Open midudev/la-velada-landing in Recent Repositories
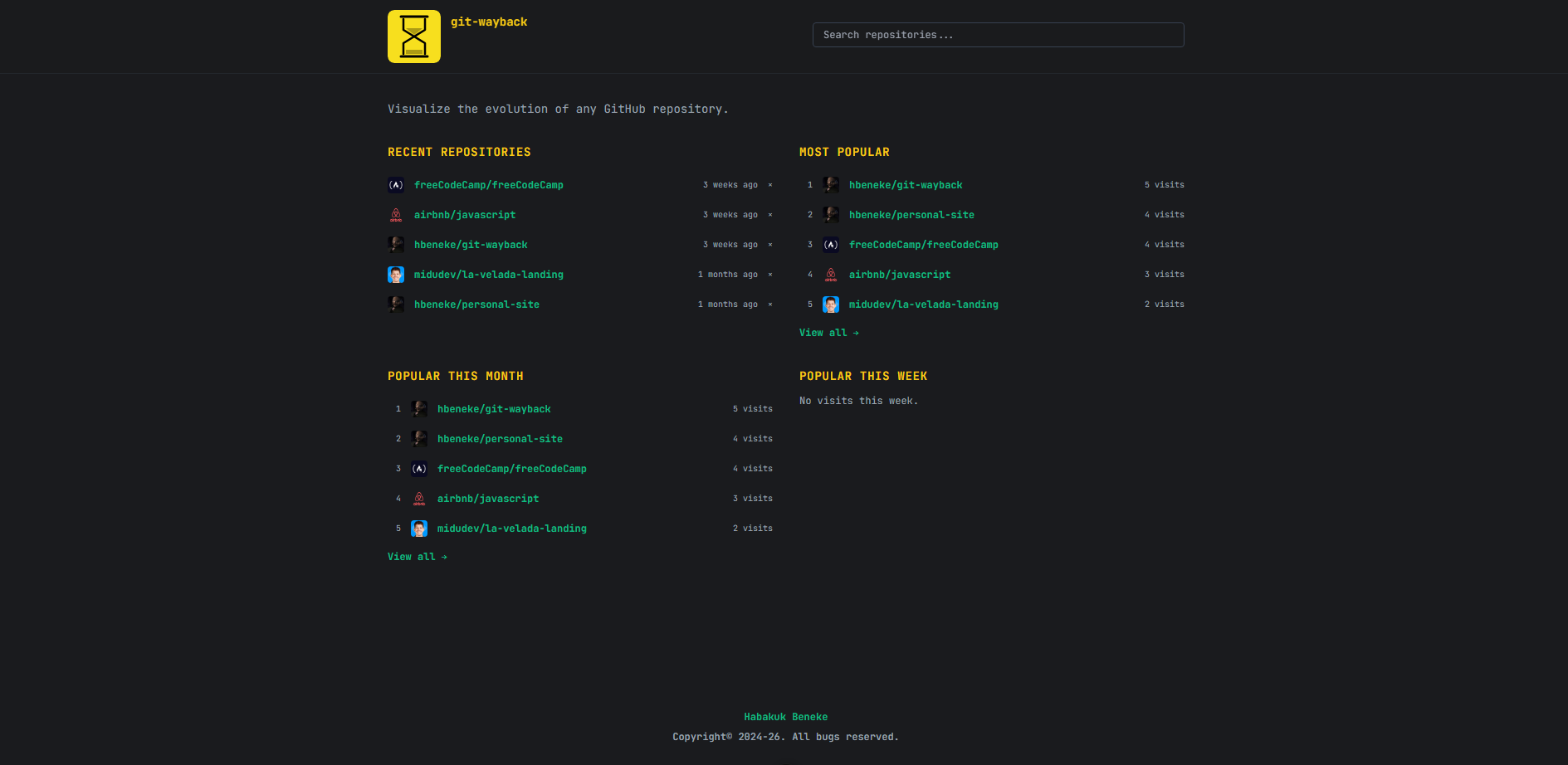The height and width of the screenshot is (765, 1568). [489, 275]
